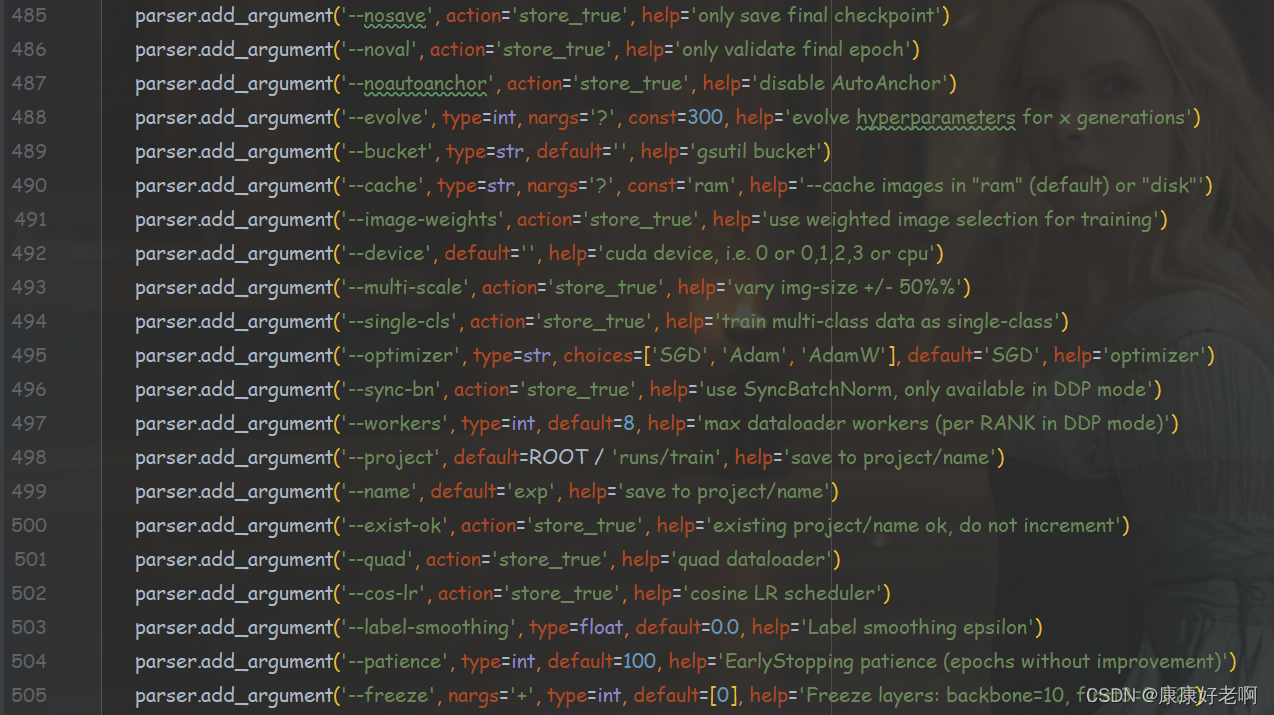The image size is (1274, 715).
Task: Click the '--cache' argument string
Action: pos(382,185)
